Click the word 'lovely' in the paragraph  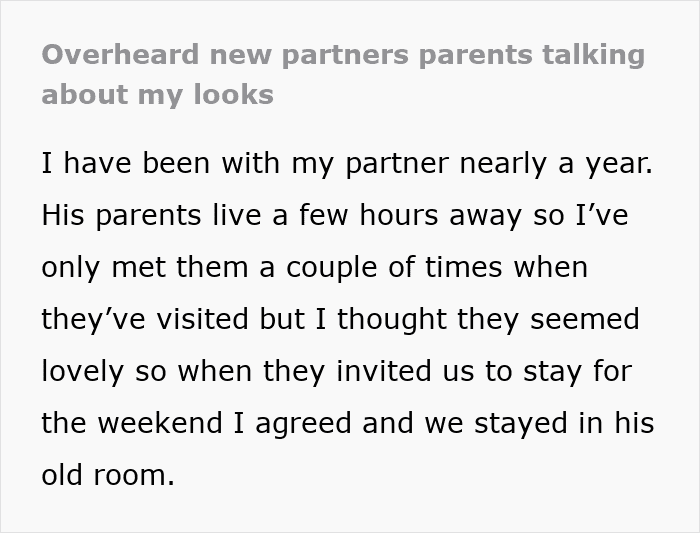(83, 371)
